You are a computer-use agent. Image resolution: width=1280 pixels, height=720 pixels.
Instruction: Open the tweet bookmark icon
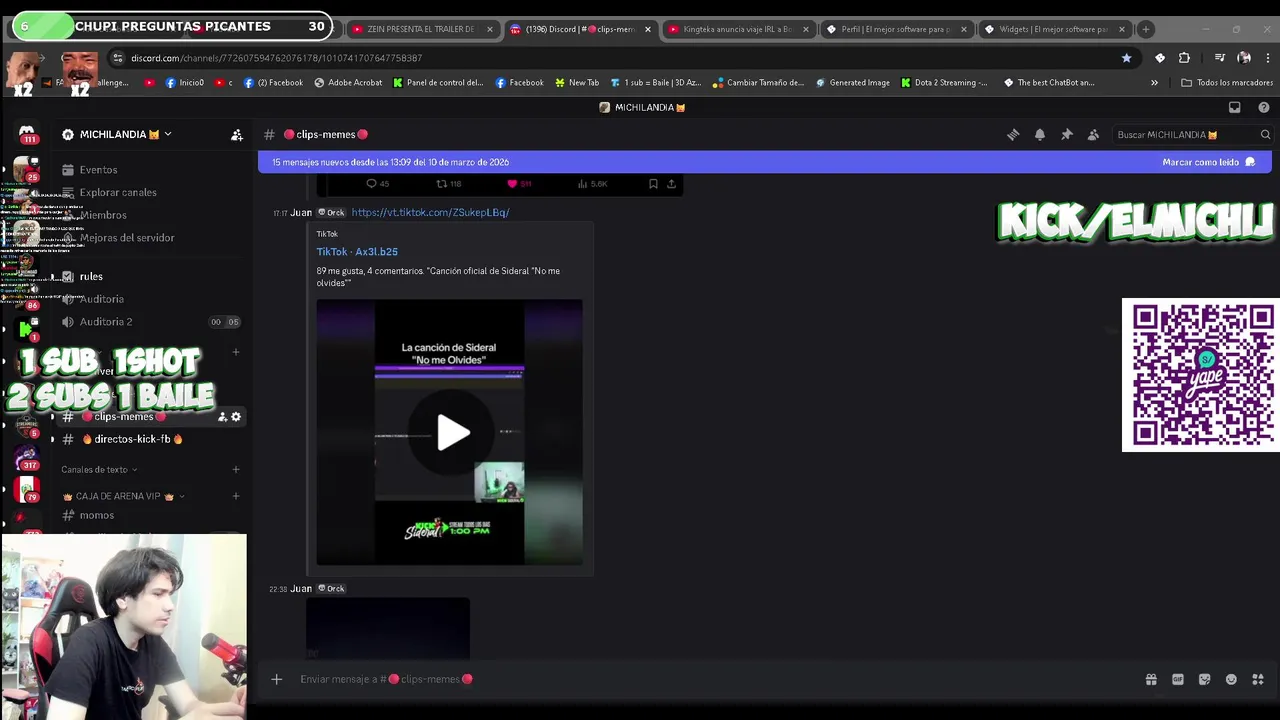click(x=653, y=184)
